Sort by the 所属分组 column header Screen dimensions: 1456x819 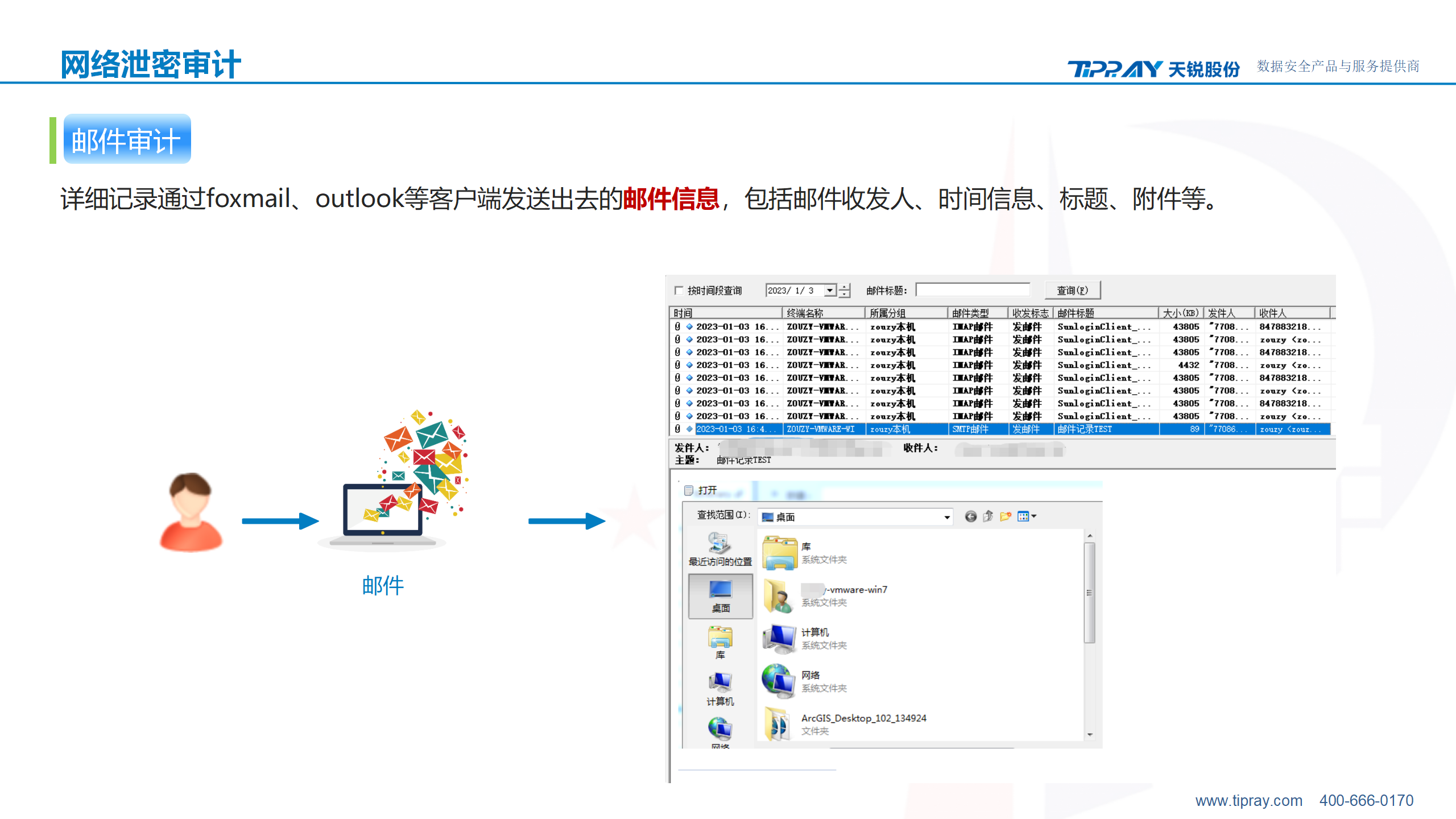pos(906,313)
